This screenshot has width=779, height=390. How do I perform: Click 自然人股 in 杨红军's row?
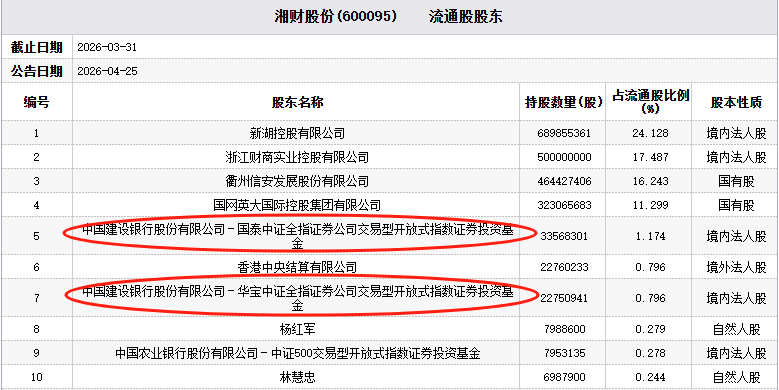[736, 329]
